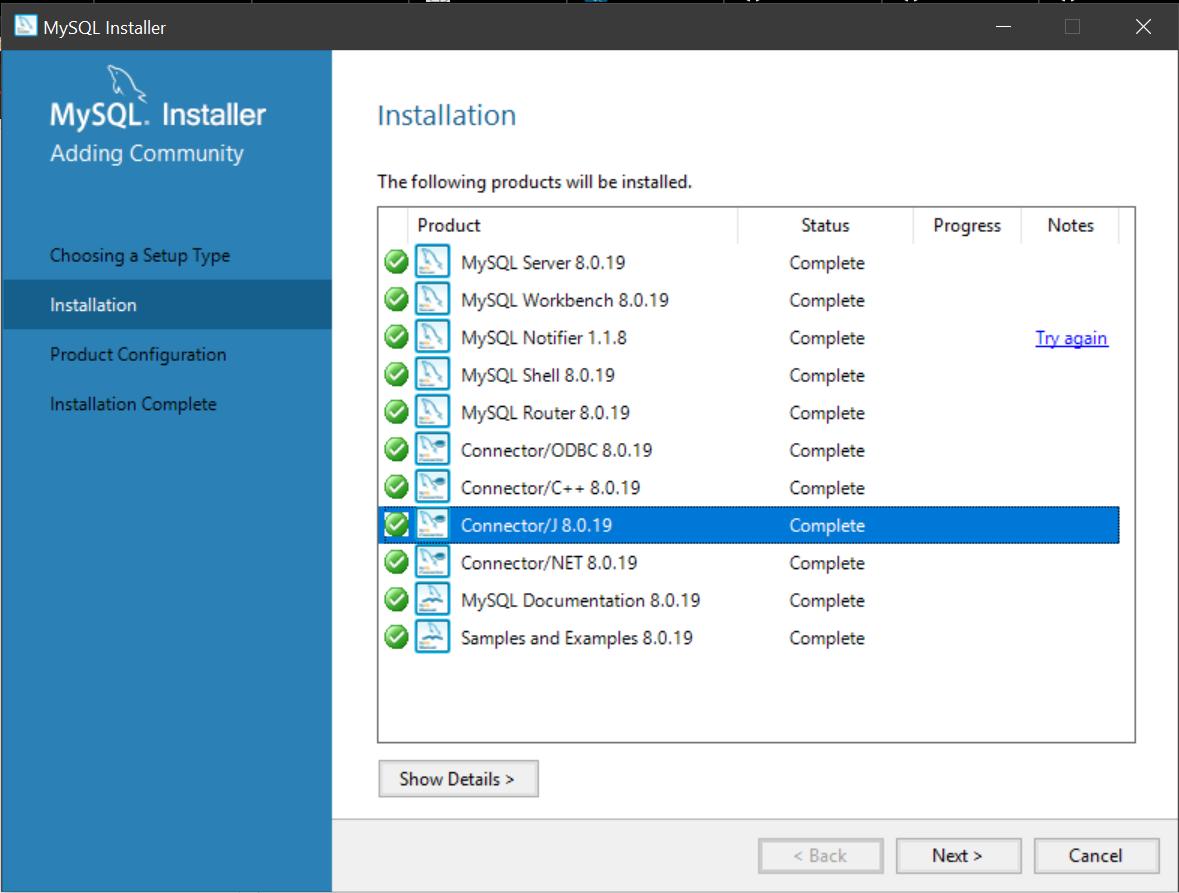Click the MySQL Router 8.0.19 product icon
Image resolution: width=1179 pixels, height=893 pixels.
pyautogui.click(x=432, y=412)
